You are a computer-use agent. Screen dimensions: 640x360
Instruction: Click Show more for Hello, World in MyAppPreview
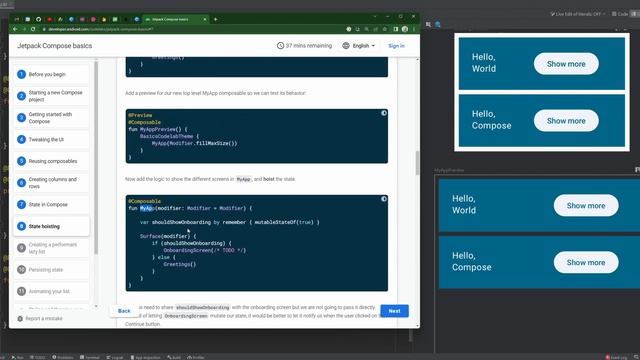tap(586, 205)
